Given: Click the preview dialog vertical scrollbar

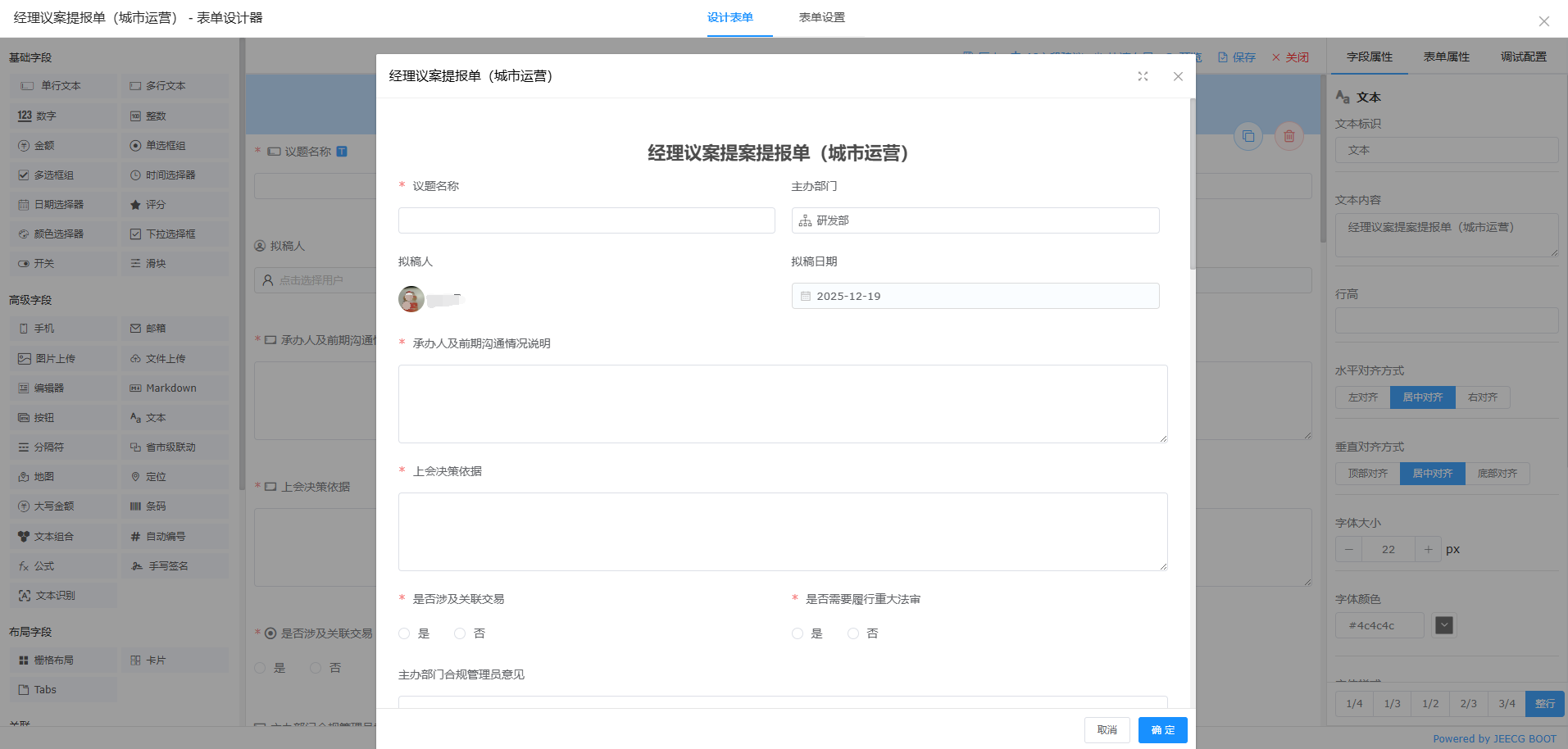Looking at the screenshot, I should pos(1193,184).
